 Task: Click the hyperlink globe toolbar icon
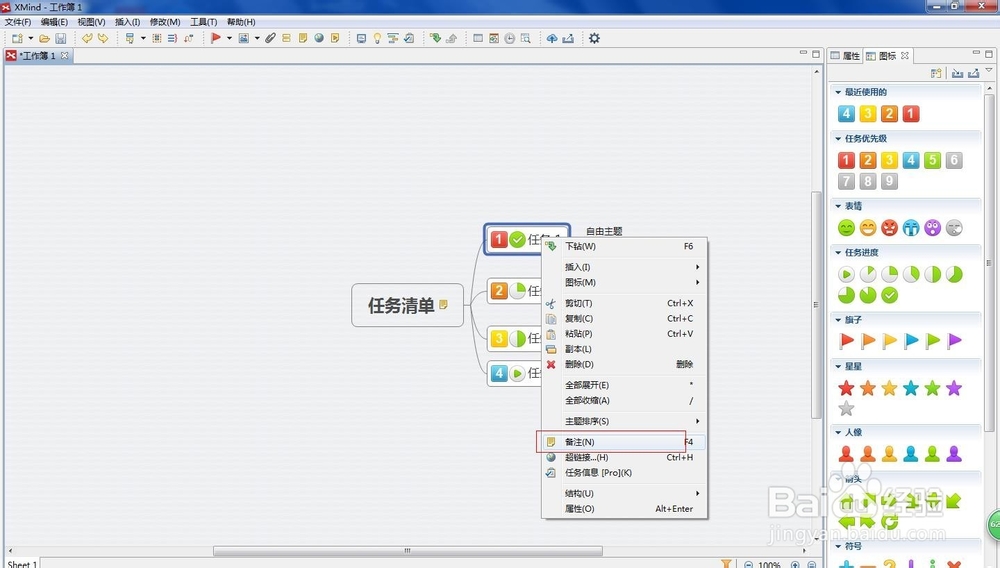[319, 38]
